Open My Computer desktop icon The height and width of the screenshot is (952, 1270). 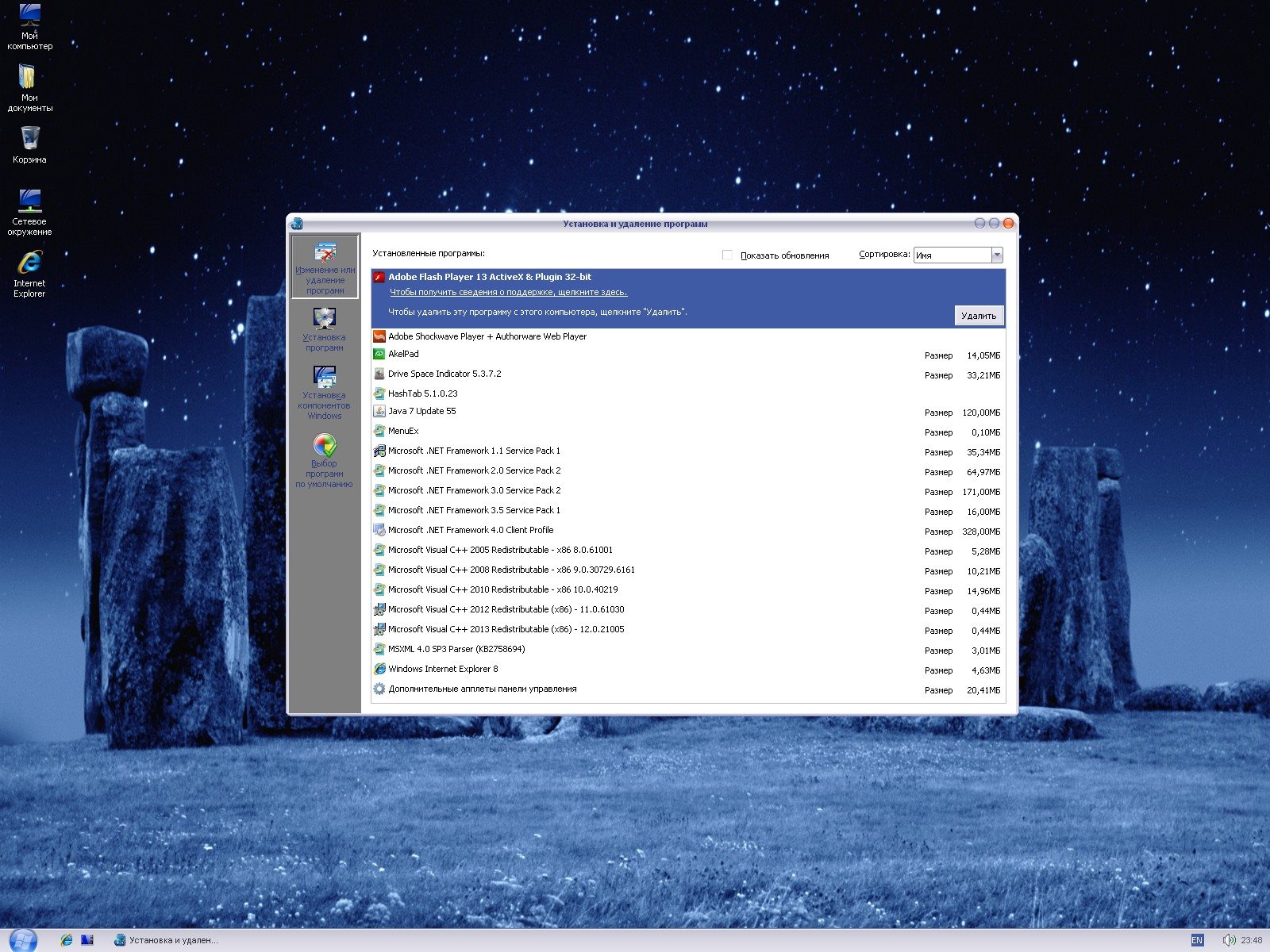tap(29, 27)
